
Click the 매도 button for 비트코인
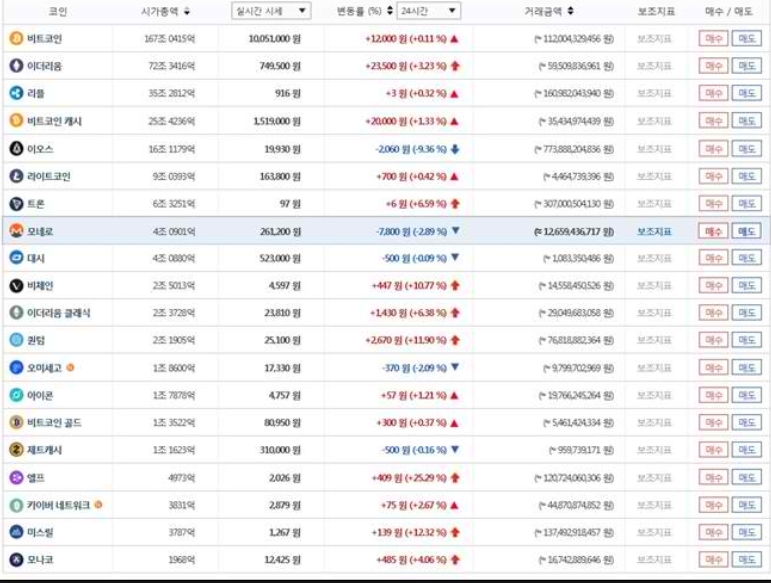pyautogui.click(x=746, y=38)
